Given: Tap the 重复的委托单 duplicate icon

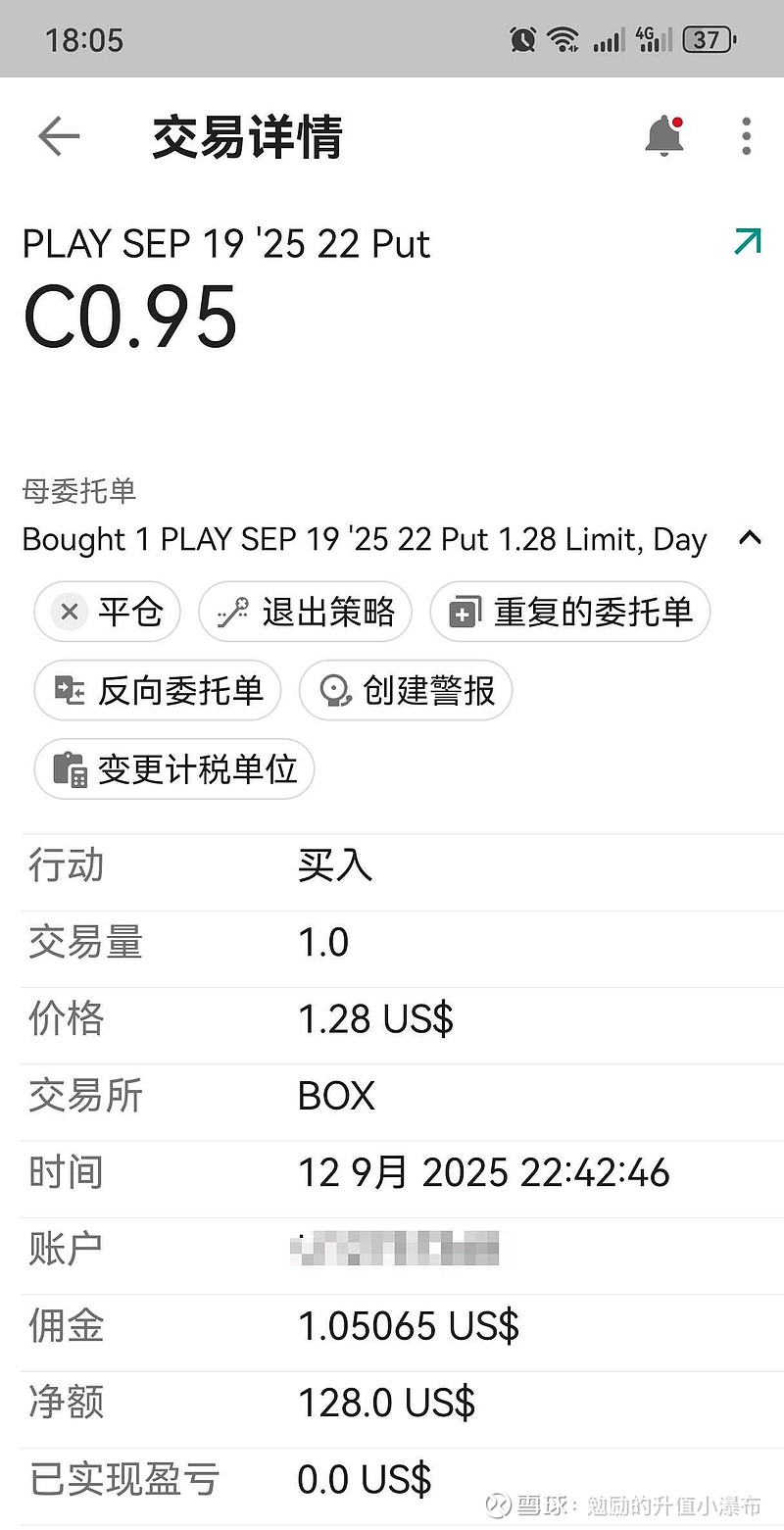Looking at the screenshot, I should (x=464, y=613).
